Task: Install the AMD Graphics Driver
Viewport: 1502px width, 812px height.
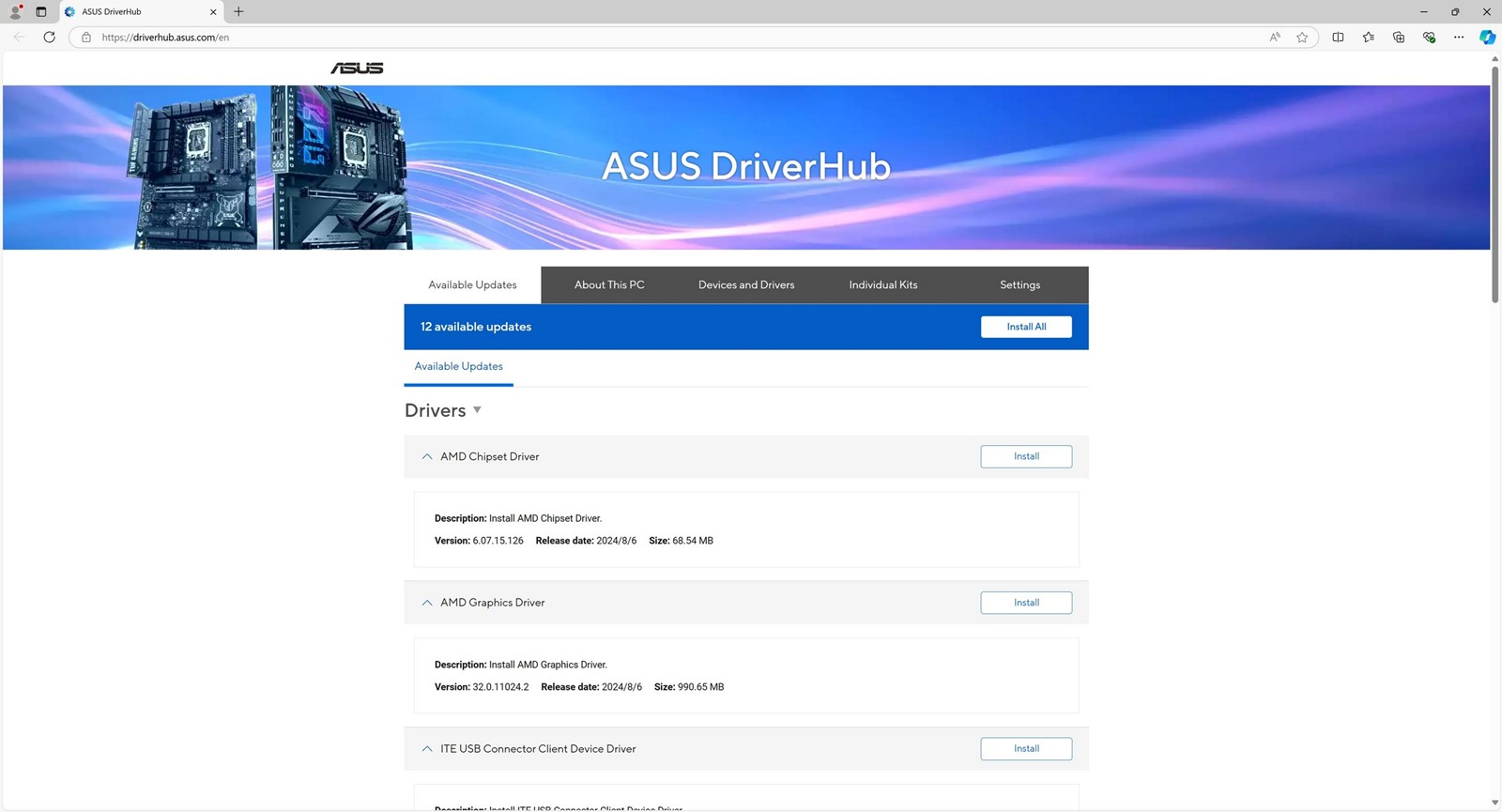Action: click(1026, 603)
